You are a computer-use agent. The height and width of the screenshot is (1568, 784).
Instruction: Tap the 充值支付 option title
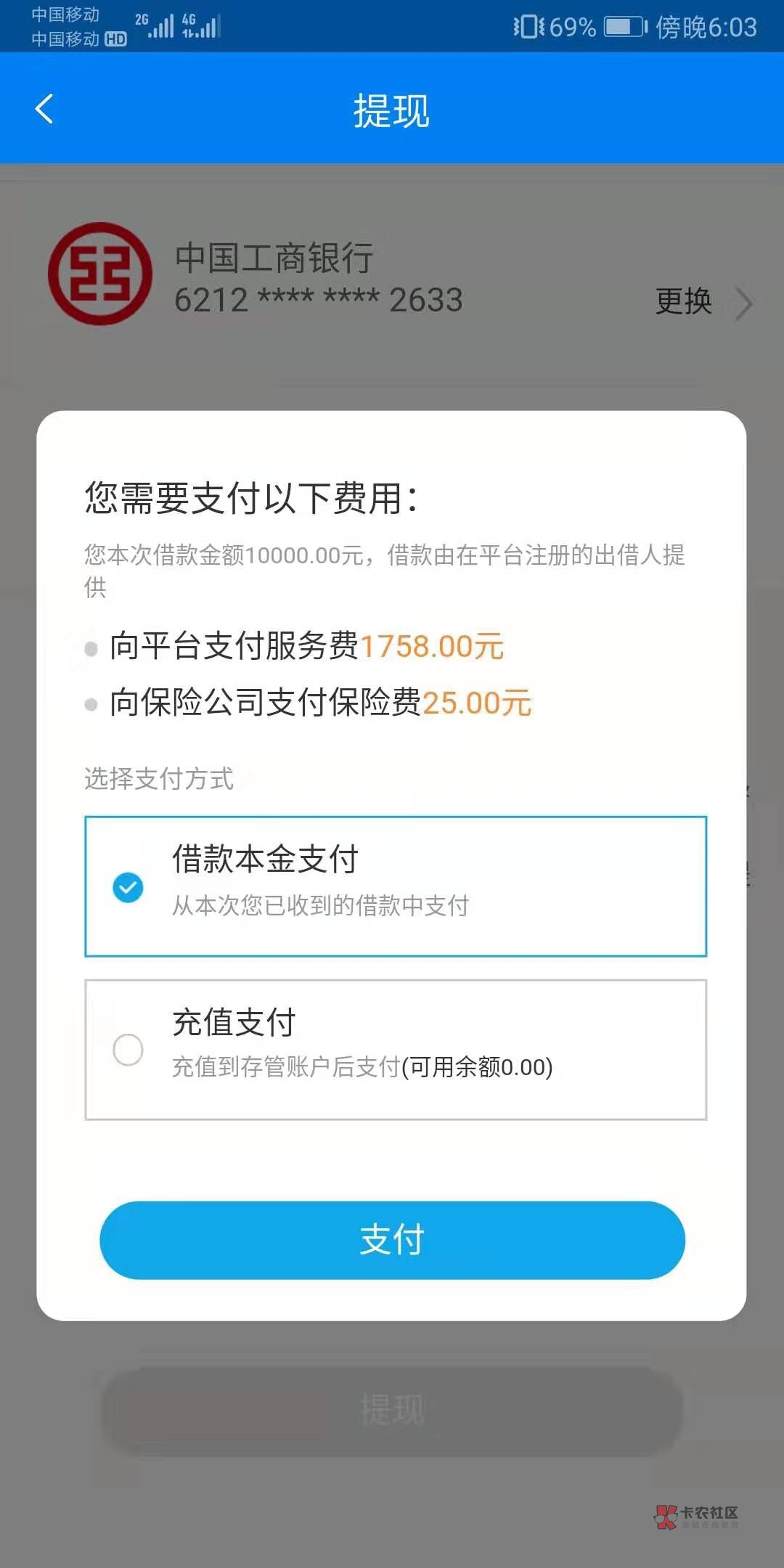coord(234,1022)
